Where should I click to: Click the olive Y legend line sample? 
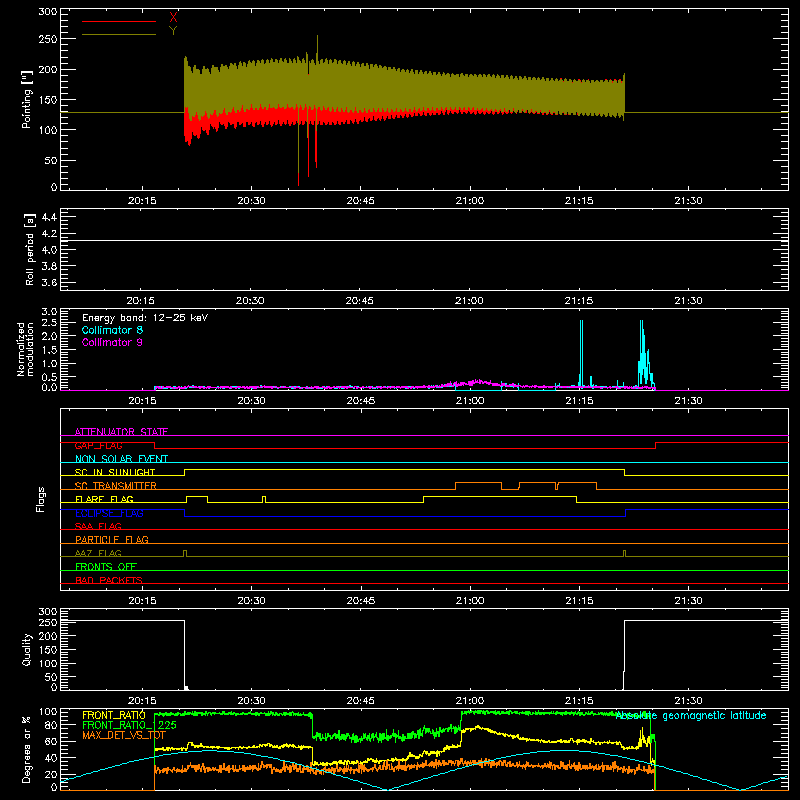coord(119,35)
